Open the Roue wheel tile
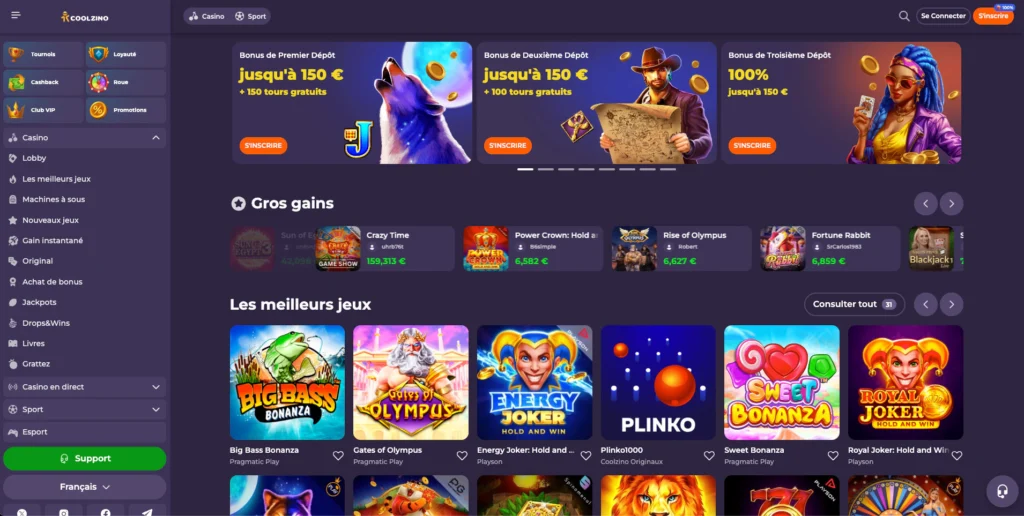The height and width of the screenshot is (516, 1024). (x=126, y=82)
